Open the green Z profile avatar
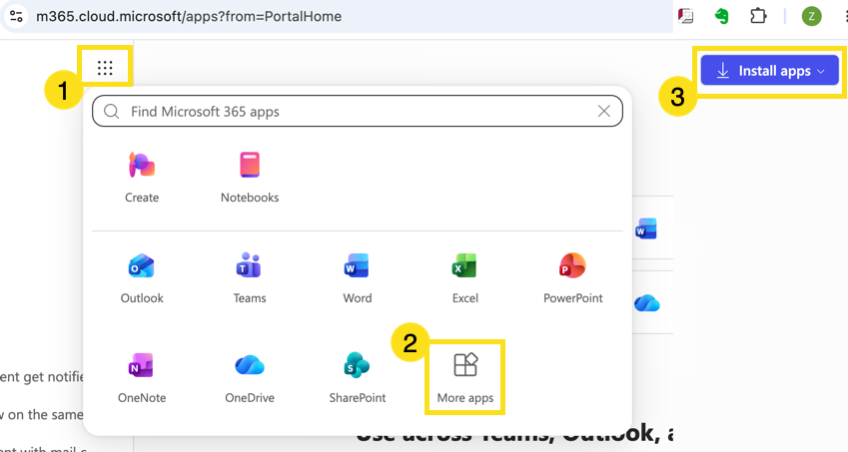 pyautogui.click(x=811, y=16)
